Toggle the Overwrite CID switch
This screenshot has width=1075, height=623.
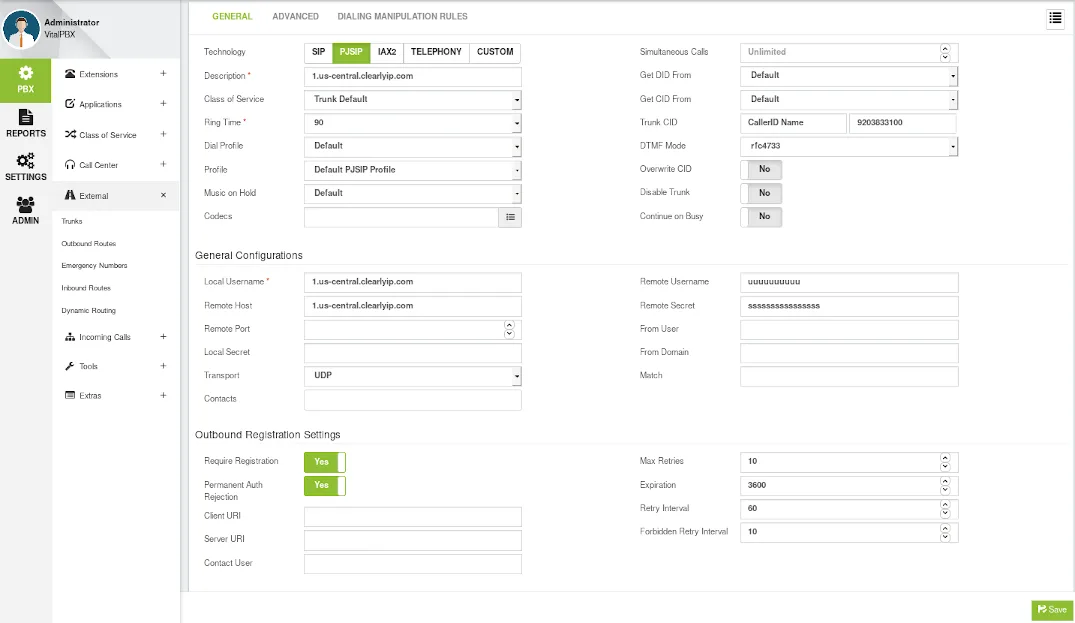coord(761,169)
